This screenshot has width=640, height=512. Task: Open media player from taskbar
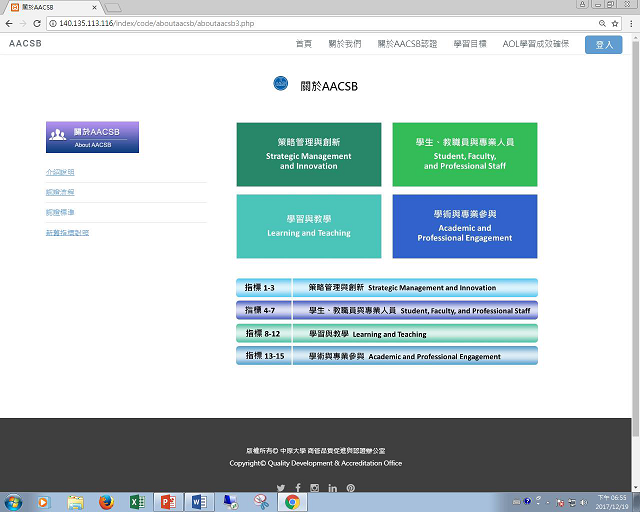click(x=43, y=502)
